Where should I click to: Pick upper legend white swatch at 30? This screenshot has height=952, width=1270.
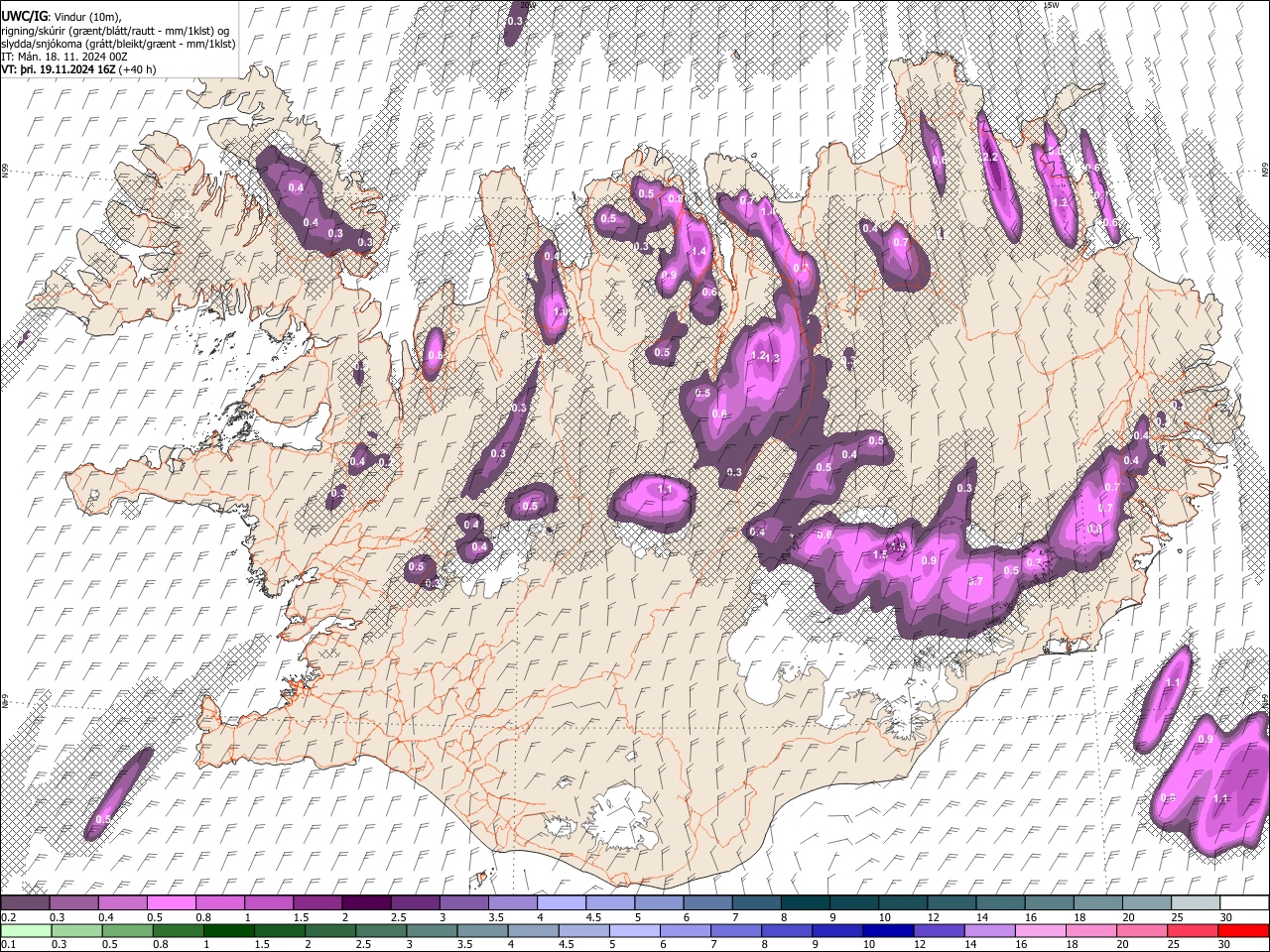pyautogui.click(x=1243, y=903)
